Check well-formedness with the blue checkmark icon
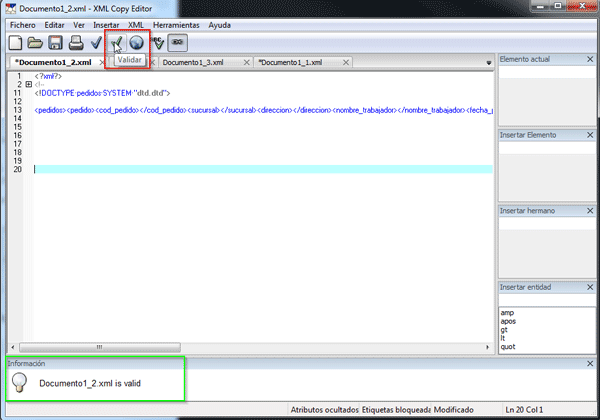 click(x=96, y=43)
